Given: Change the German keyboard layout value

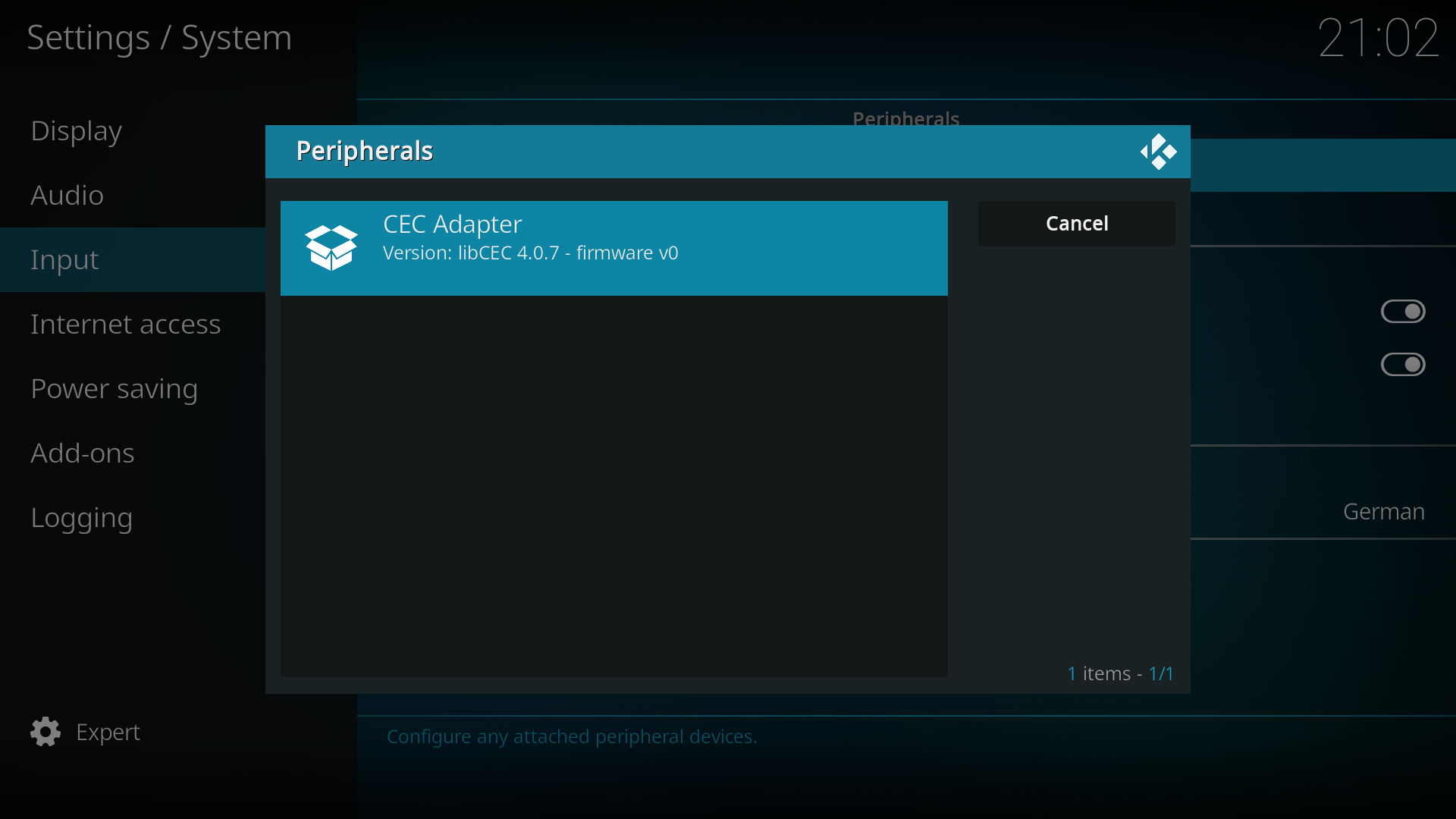Looking at the screenshot, I should coord(1384,512).
